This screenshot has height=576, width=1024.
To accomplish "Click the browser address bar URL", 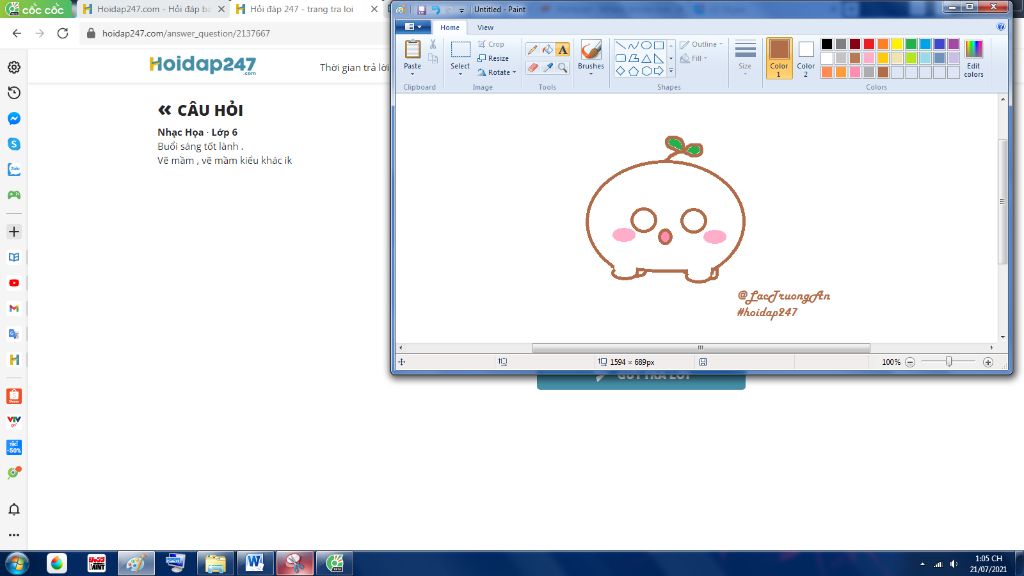I will pyautogui.click(x=186, y=33).
